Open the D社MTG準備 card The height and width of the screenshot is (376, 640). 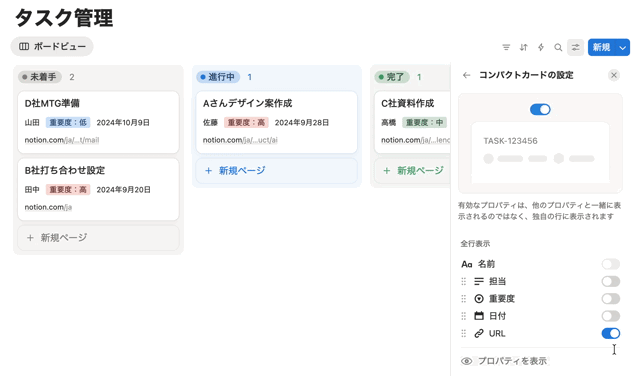pyautogui.click(x=98, y=122)
